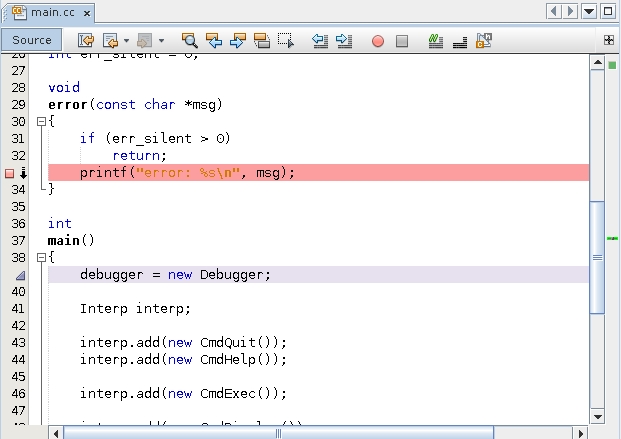Select the main.cc editor tab
The width and height of the screenshot is (621, 439).
(x=48, y=13)
